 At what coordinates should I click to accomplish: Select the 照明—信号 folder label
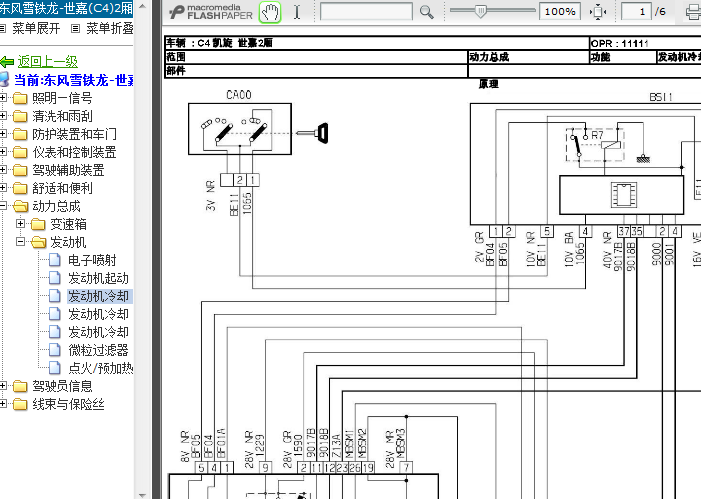click(62, 98)
